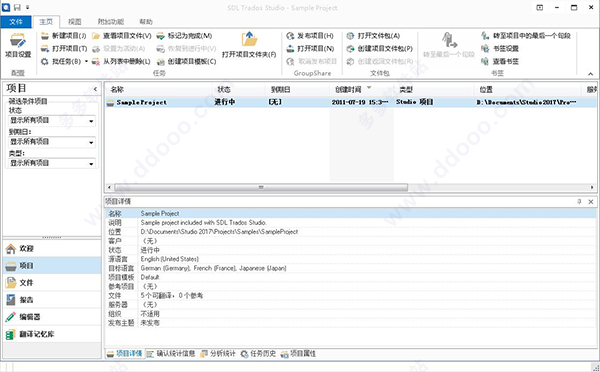The height and width of the screenshot is (372, 600).
Task: Expand 类型 filter dropdown in sidebar
Action: (x=91, y=164)
